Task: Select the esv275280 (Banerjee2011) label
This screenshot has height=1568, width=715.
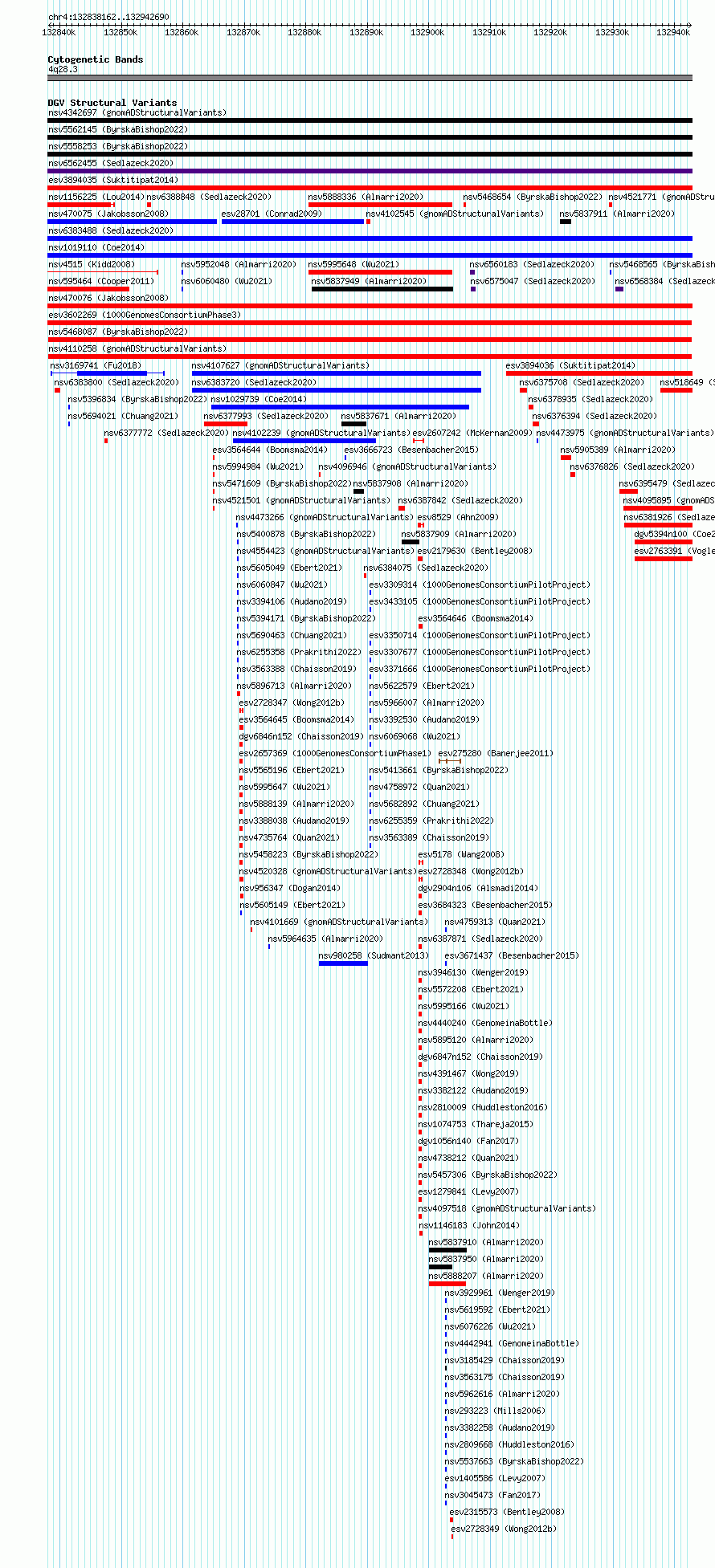Action: pyautogui.click(x=496, y=753)
